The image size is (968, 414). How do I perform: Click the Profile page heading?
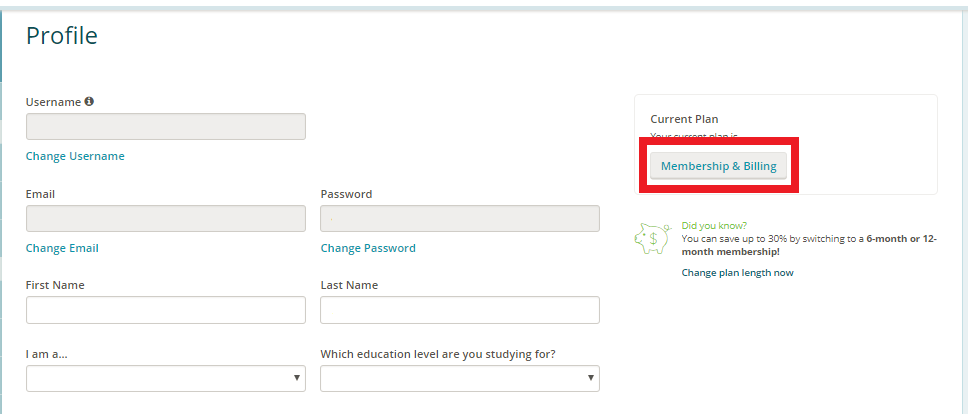coord(62,36)
